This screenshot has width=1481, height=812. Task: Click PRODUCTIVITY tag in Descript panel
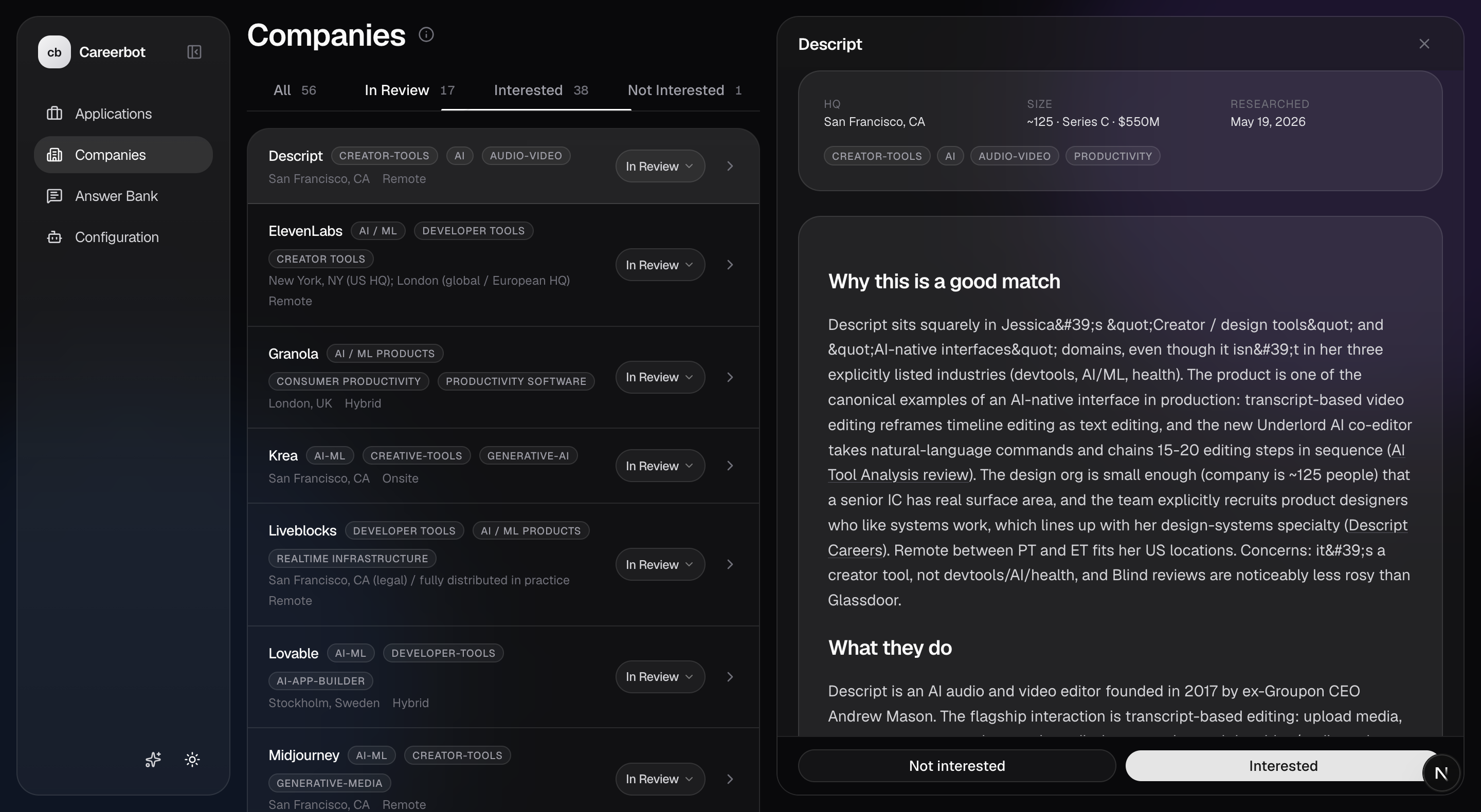[1112, 156]
